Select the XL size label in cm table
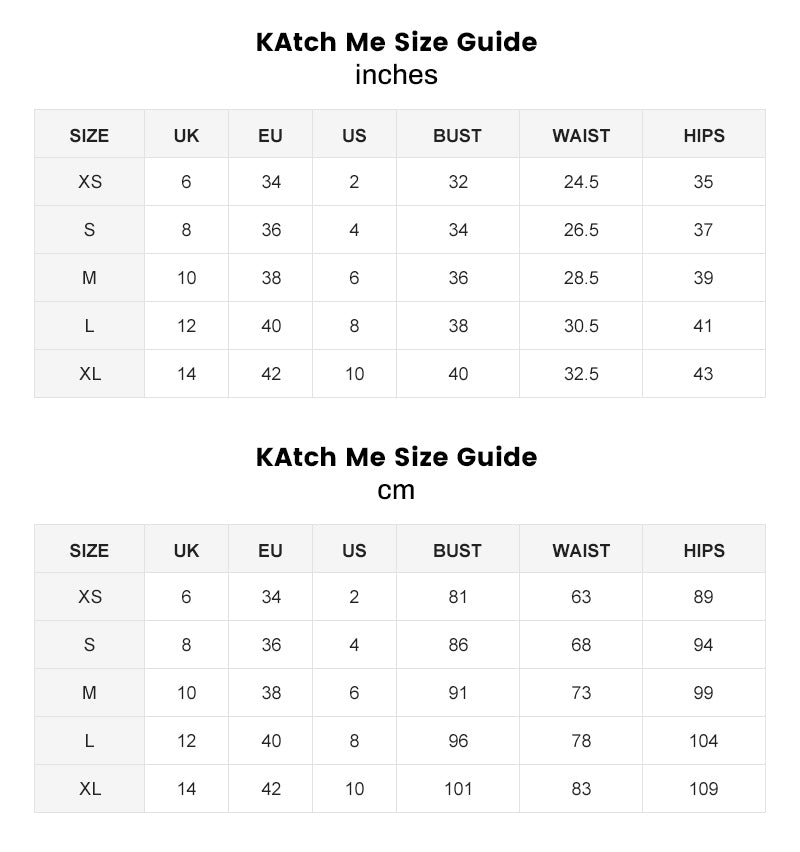This screenshot has height=852, width=800. click(x=90, y=789)
